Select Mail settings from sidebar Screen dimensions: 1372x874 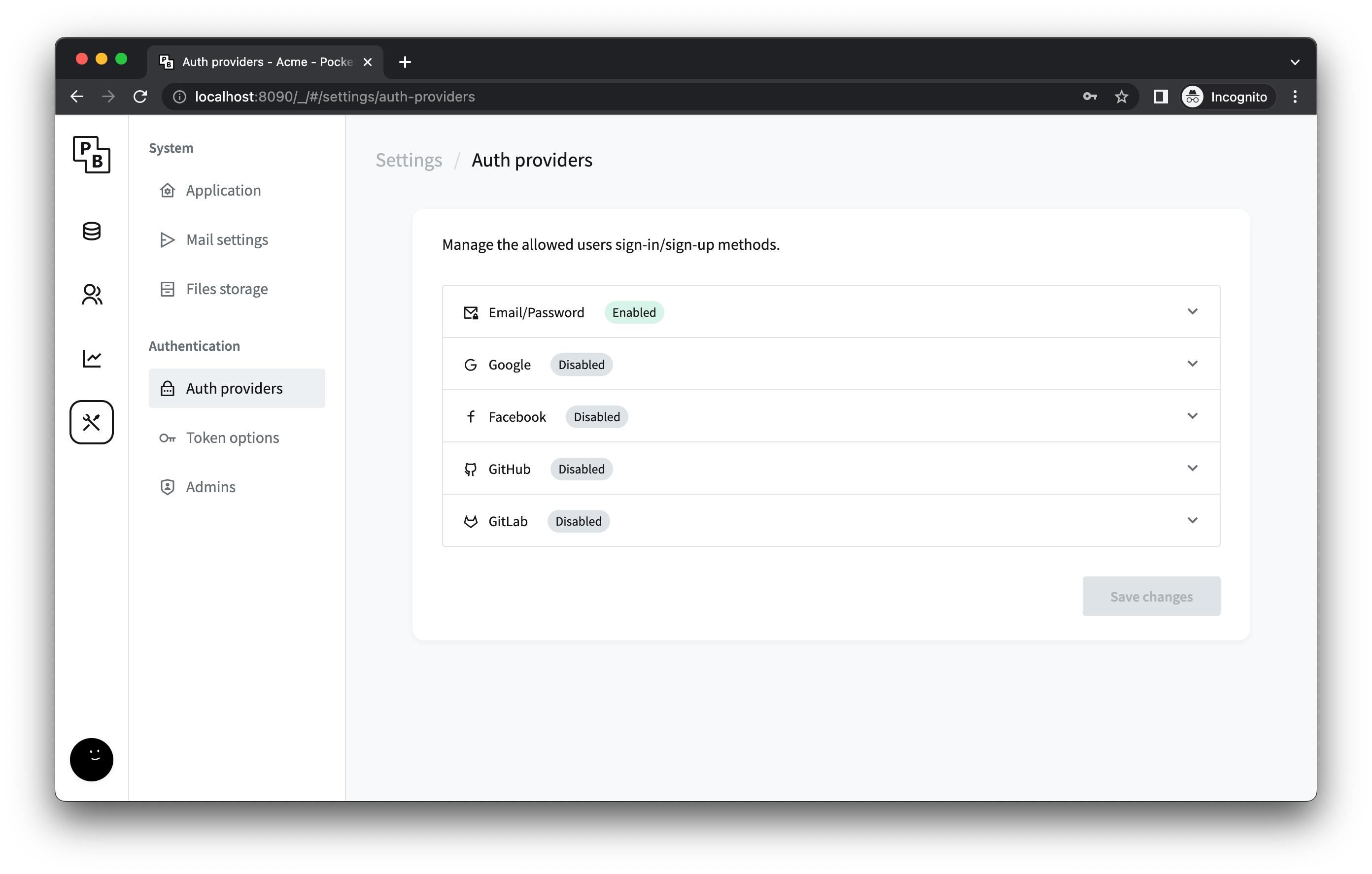(x=226, y=239)
